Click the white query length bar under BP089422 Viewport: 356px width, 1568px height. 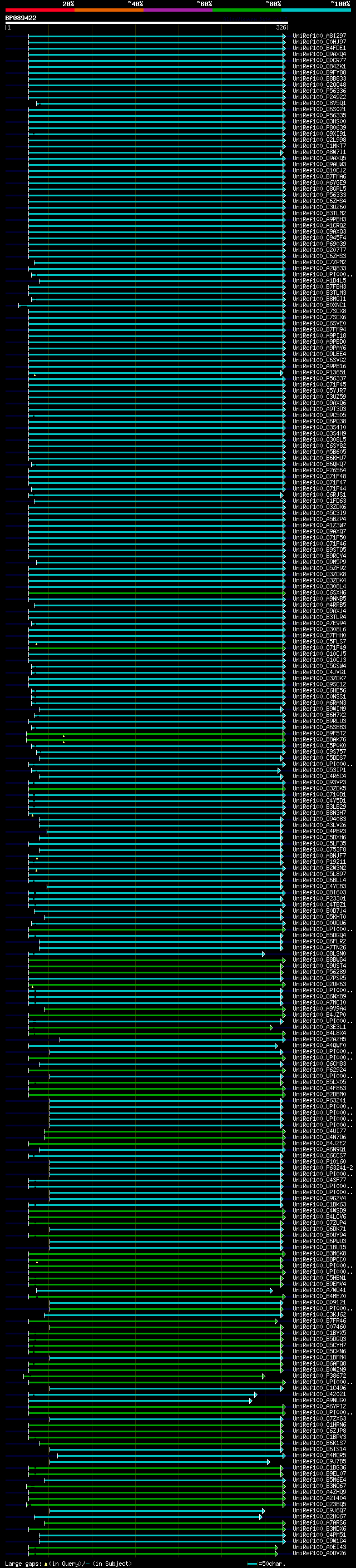tap(147, 23)
